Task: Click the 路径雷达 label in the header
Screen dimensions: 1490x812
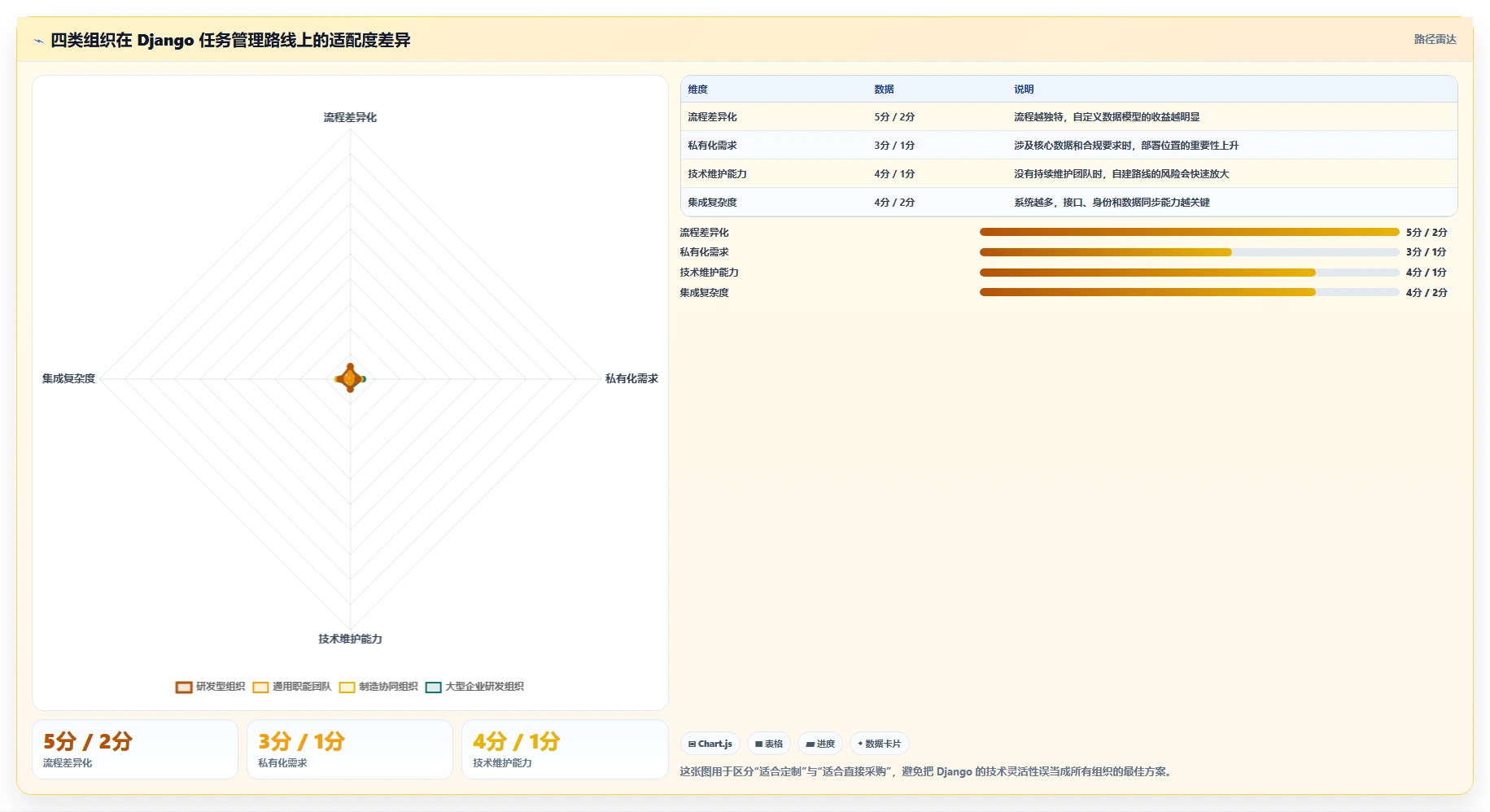Action: pyautogui.click(x=1435, y=39)
